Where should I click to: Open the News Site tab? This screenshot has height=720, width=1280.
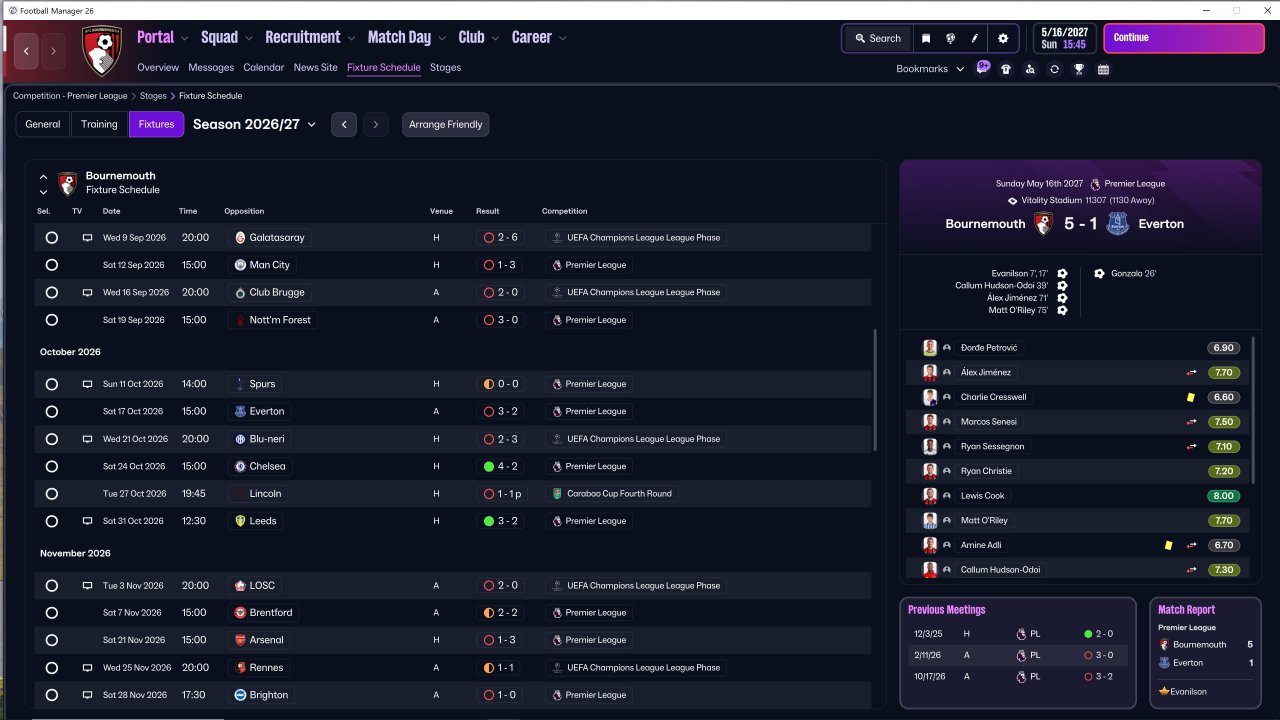tap(316, 68)
